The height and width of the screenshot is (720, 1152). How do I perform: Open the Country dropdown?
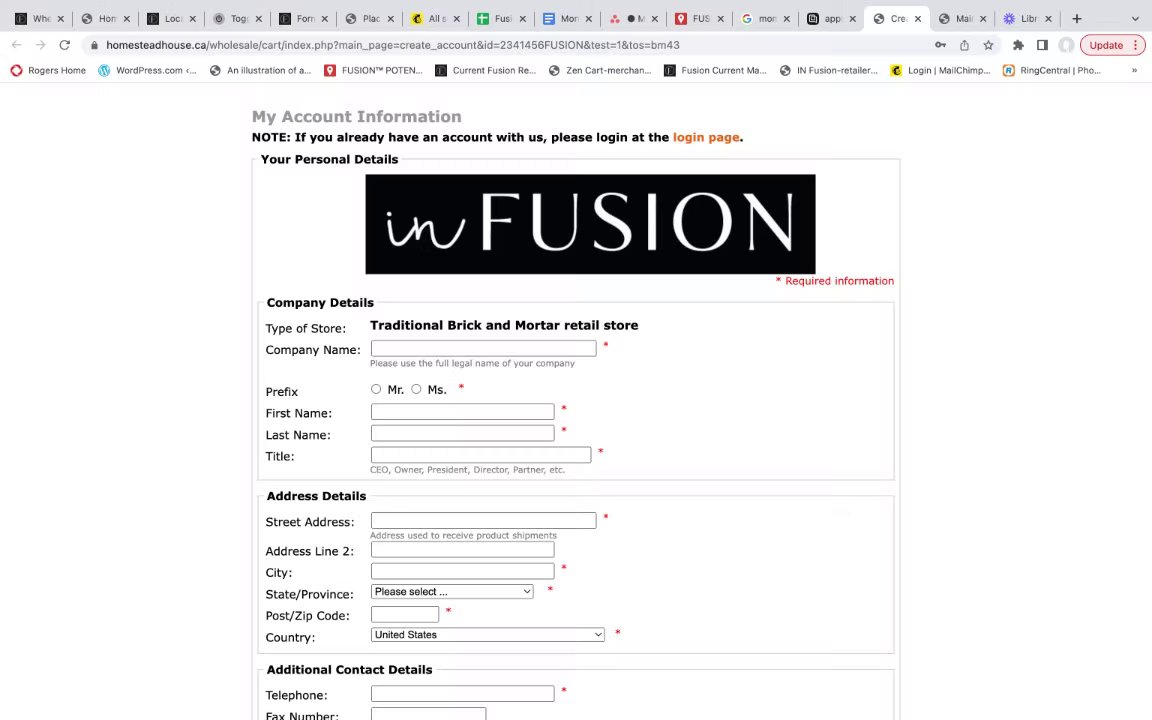[488, 635]
